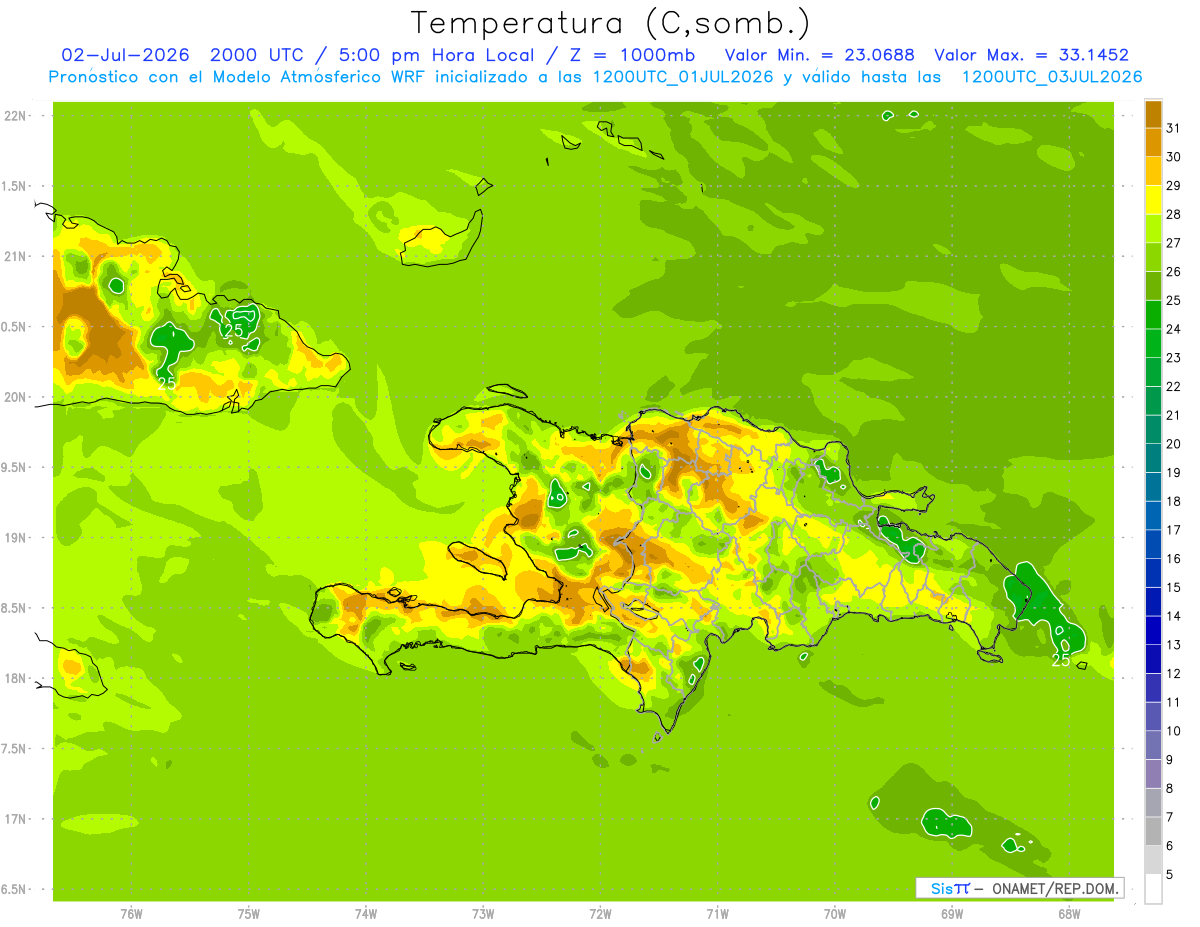Click the dark green swatch between 24 and 25
Screen dimensions: 1200x927
click(1153, 315)
